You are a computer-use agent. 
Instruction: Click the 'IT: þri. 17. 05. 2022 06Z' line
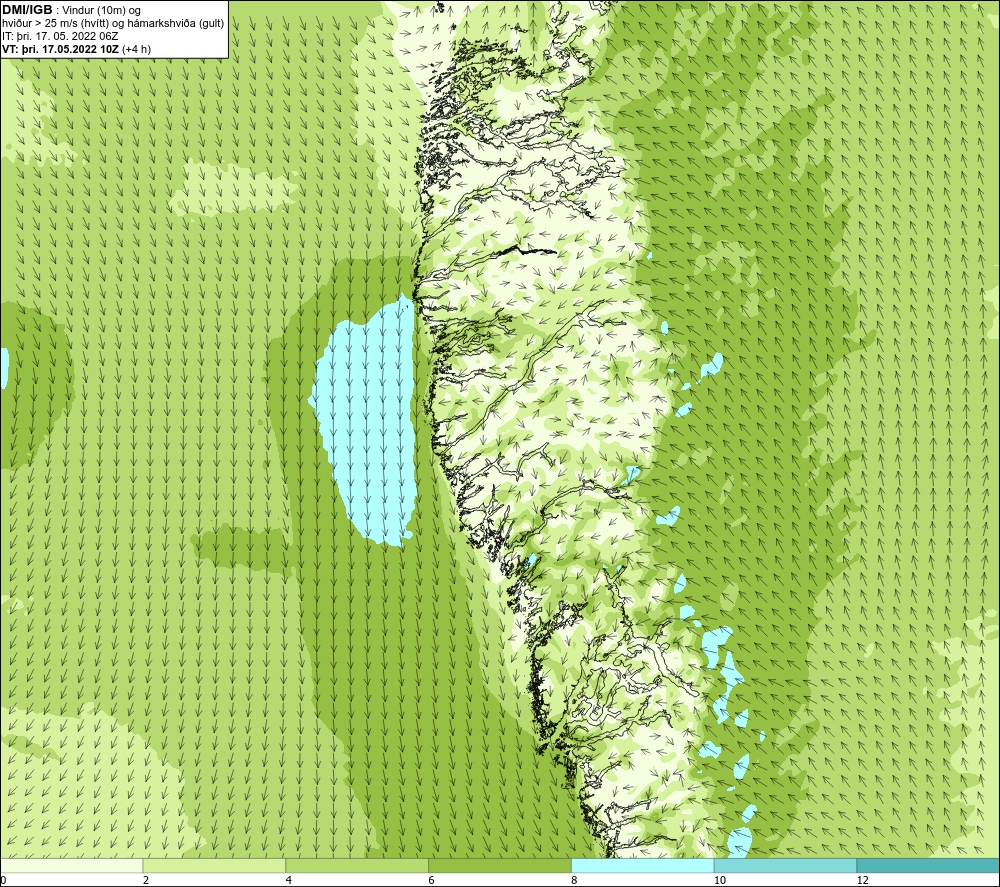pos(60,36)
